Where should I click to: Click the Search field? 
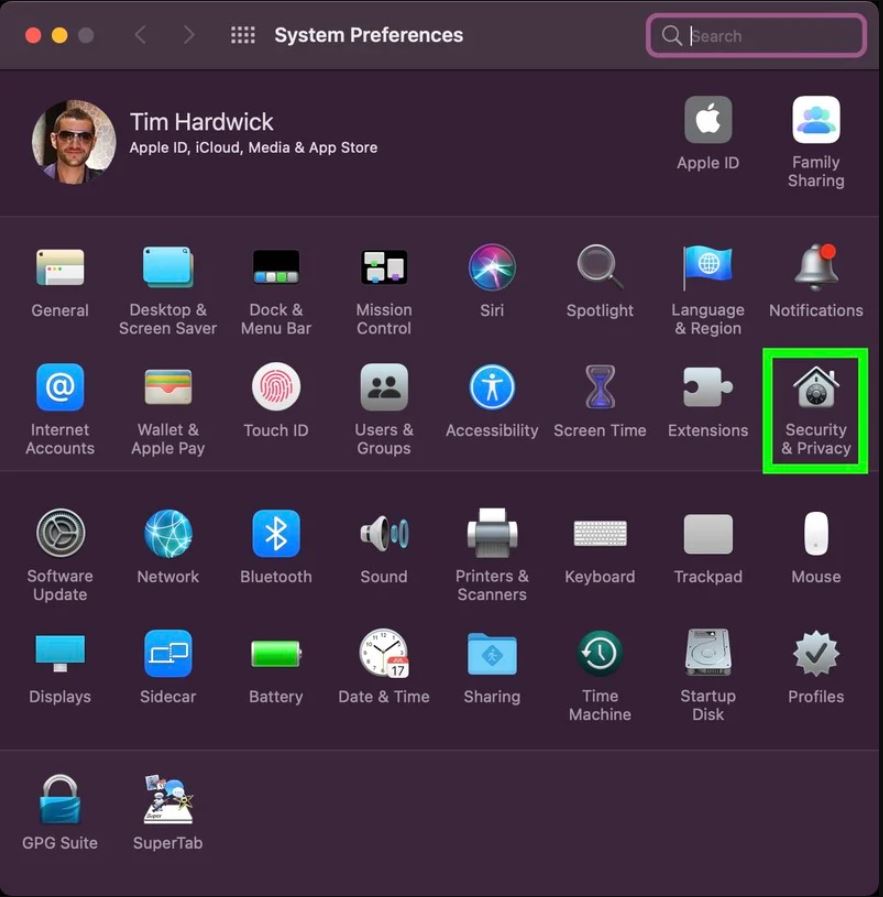tap(756, 35)
